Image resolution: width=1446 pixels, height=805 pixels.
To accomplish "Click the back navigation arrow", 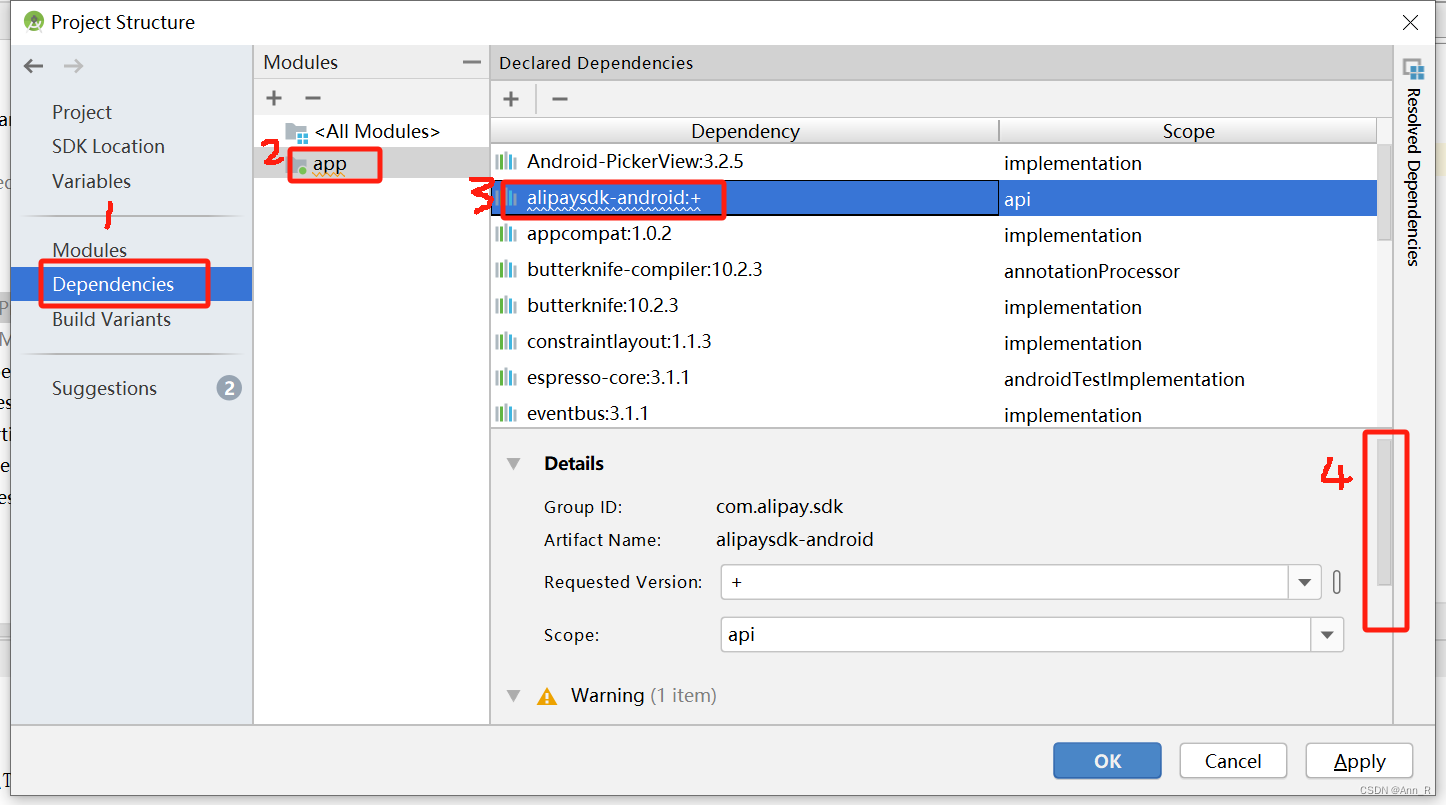I will 34,66.
